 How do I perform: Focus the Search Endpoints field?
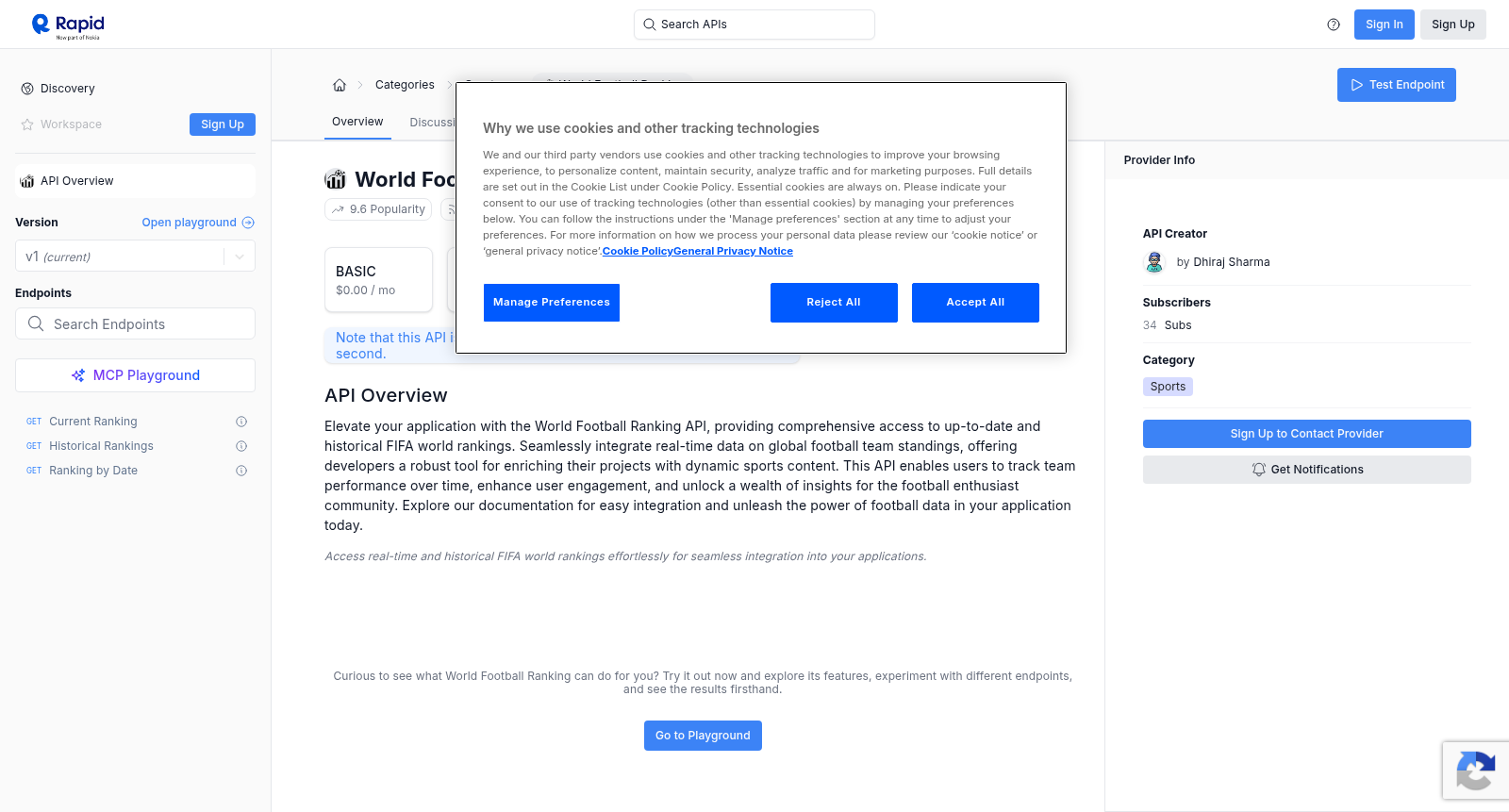point(135,323)
